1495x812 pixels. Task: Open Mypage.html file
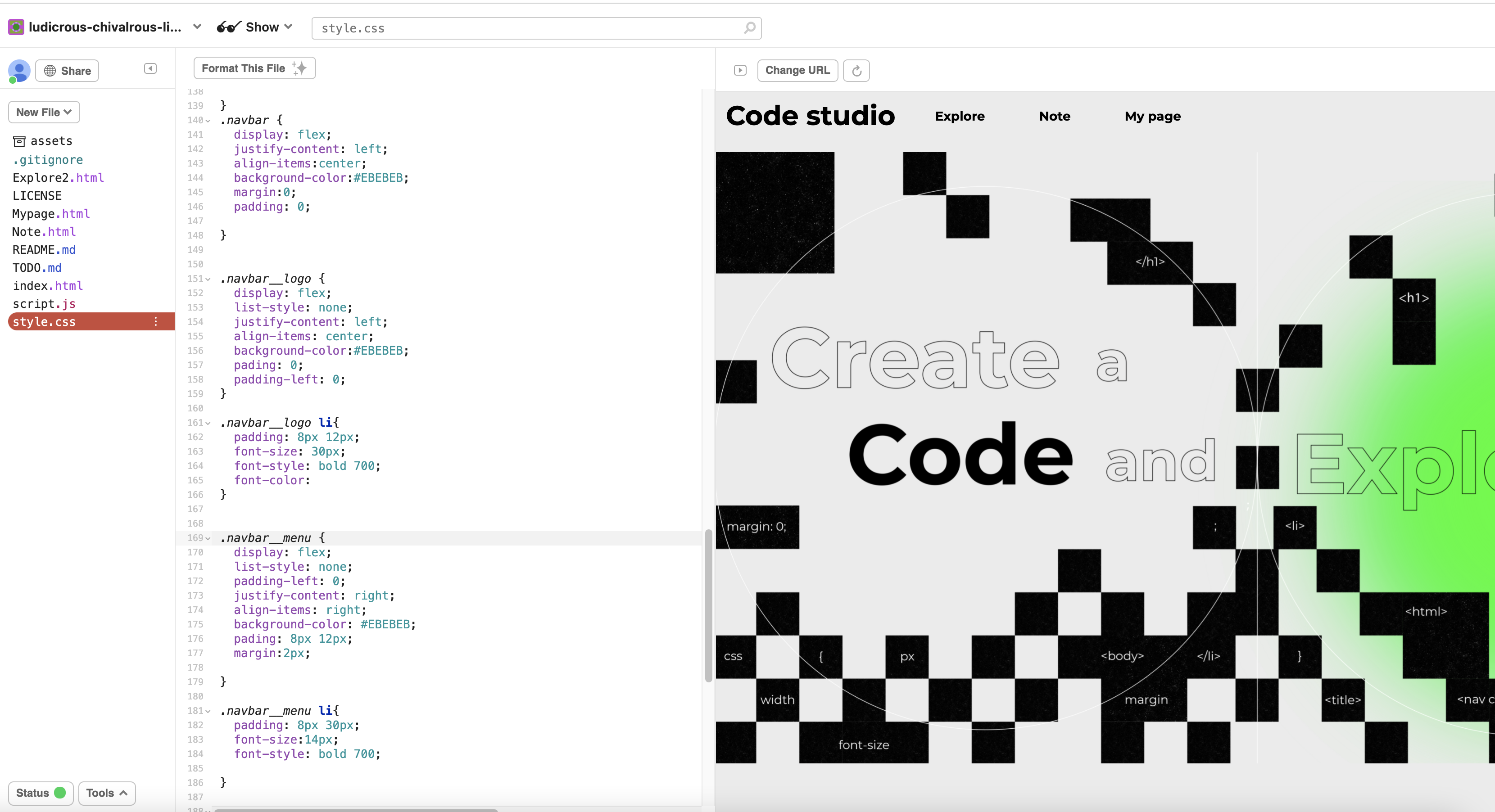click(51, 213)
